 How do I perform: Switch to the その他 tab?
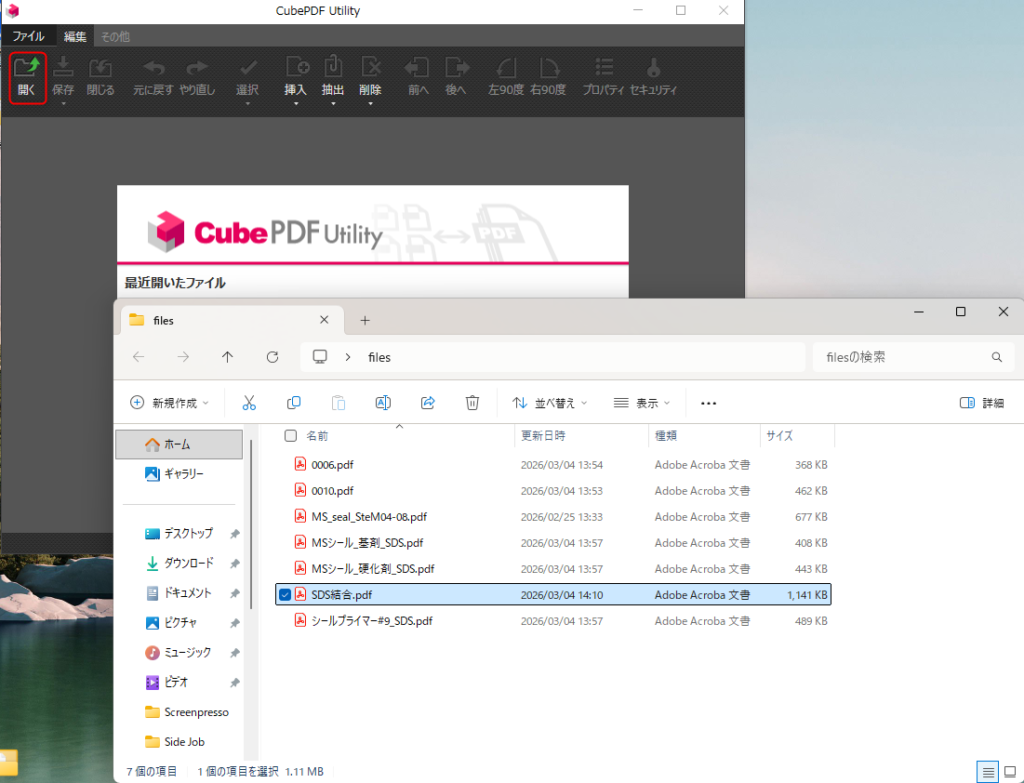115,37
